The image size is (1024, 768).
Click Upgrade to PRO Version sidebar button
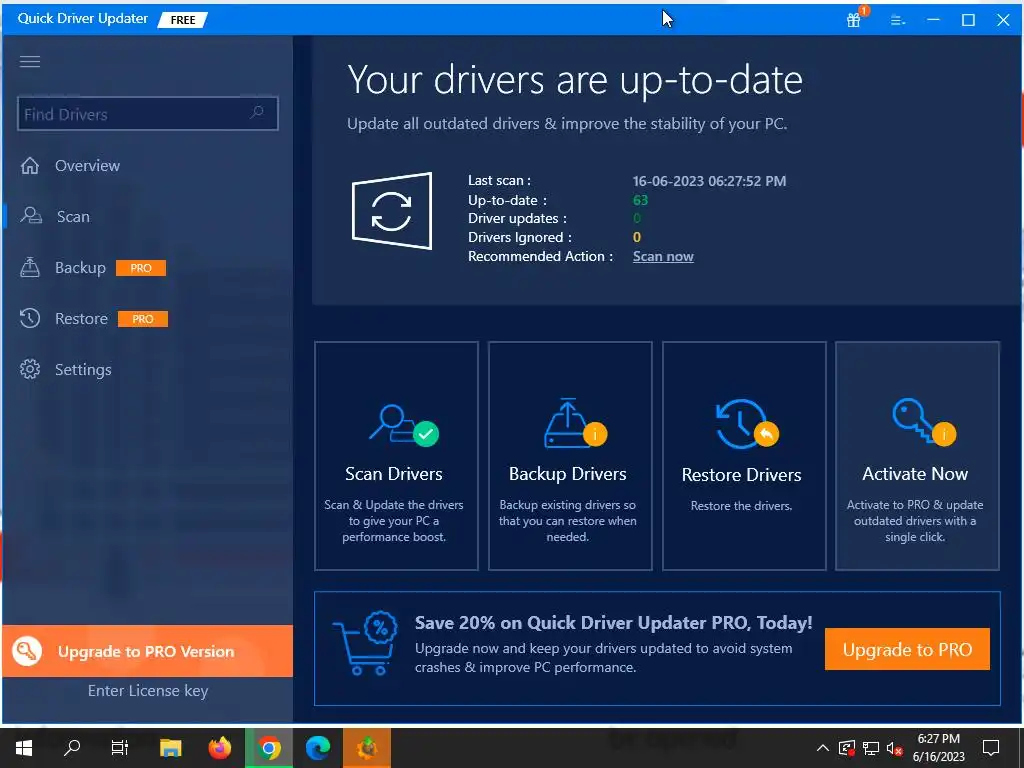pos(148,651)
